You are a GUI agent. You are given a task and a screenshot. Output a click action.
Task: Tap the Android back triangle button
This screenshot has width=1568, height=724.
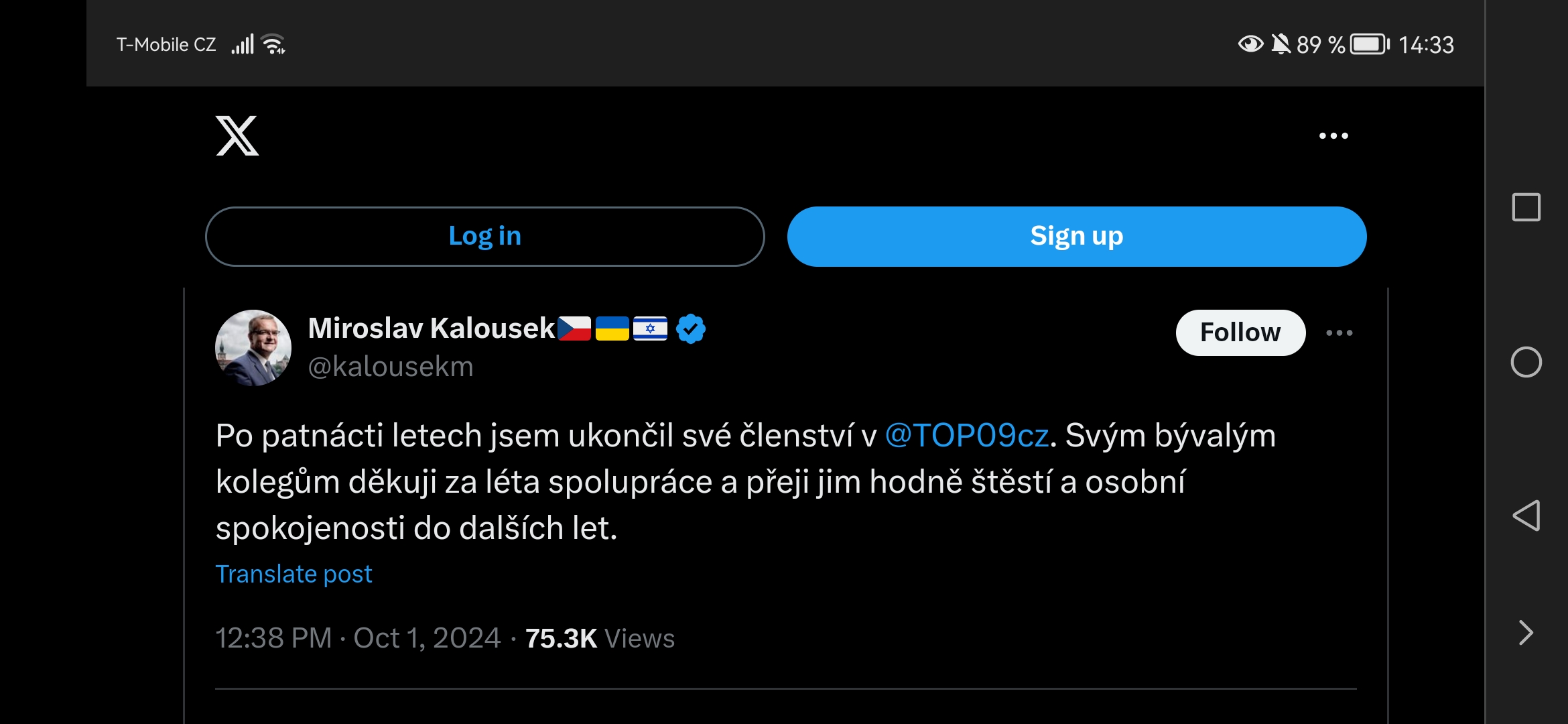click(1526, 516)
